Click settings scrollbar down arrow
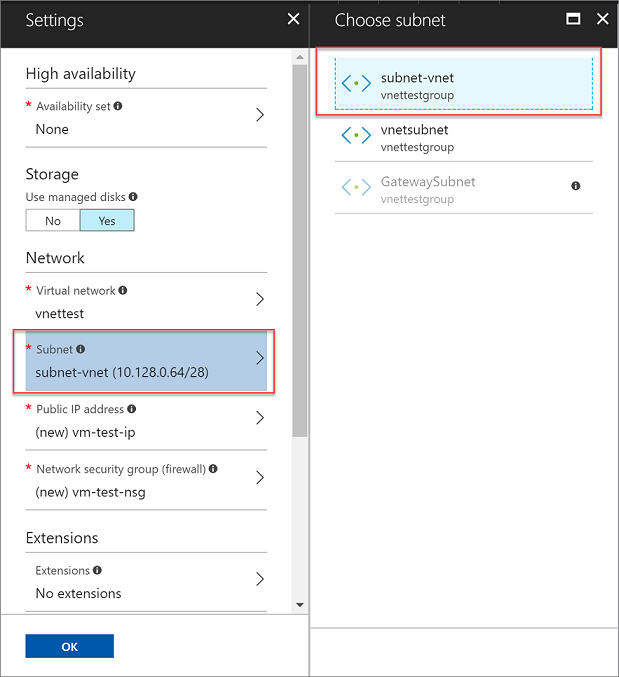The image size is (619, 677). pos(300,605)
